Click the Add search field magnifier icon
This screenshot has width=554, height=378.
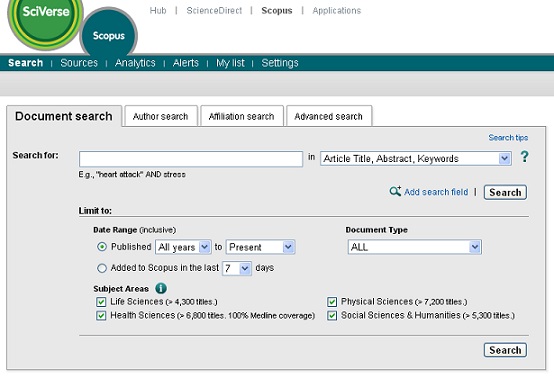(x=395, y=191)
